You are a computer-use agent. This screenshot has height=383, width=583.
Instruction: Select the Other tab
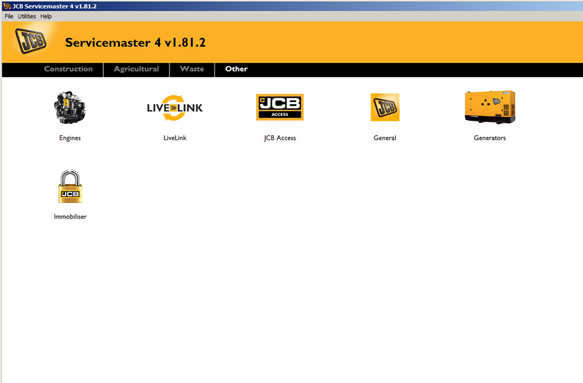click(236, 69)
